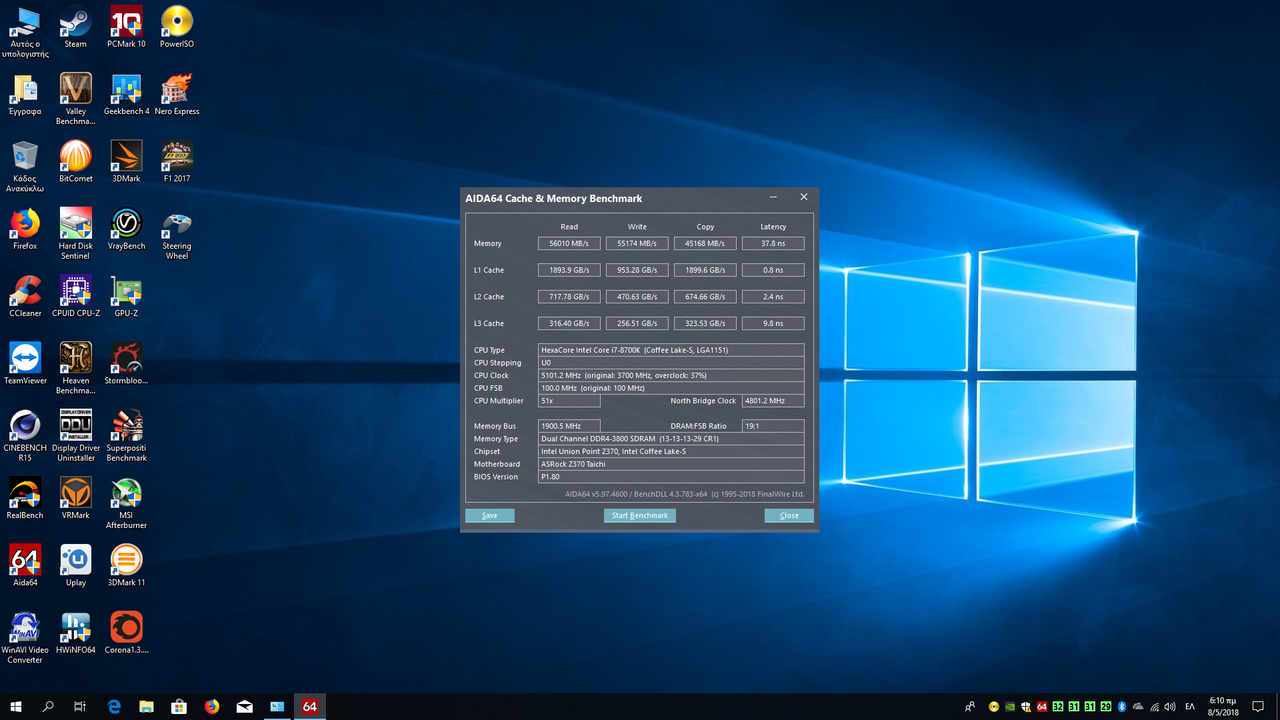1280x720 pixels.
Task: Click North Bridge Clock value 4801.2 MHz
Action: (x=773, y=401)
